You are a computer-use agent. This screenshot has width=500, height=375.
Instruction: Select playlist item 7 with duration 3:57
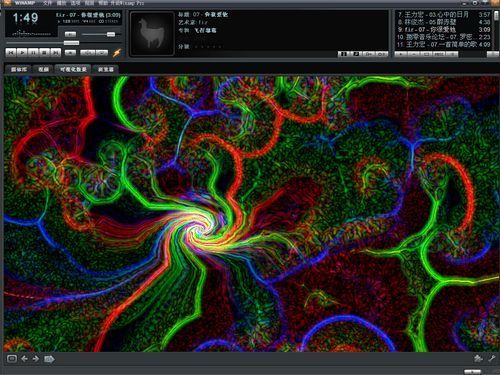(x=443, y=15)
